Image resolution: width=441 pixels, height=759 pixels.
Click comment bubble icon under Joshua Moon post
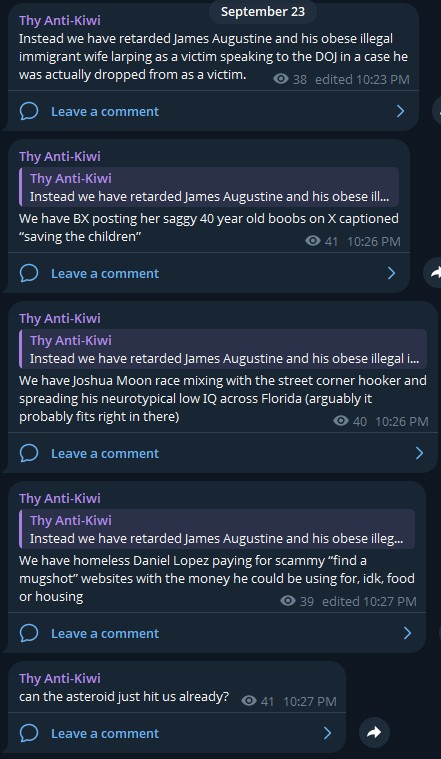[29, 454]
